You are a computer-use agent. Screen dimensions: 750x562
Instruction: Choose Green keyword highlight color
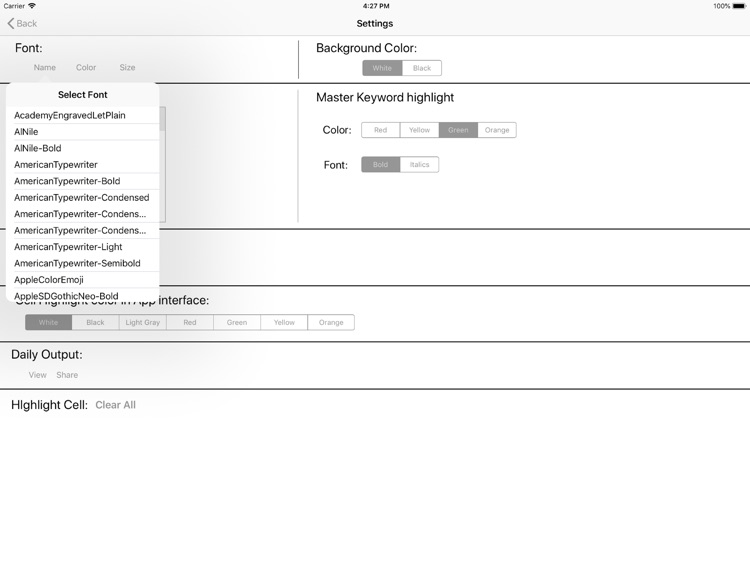tap(458, 130)
